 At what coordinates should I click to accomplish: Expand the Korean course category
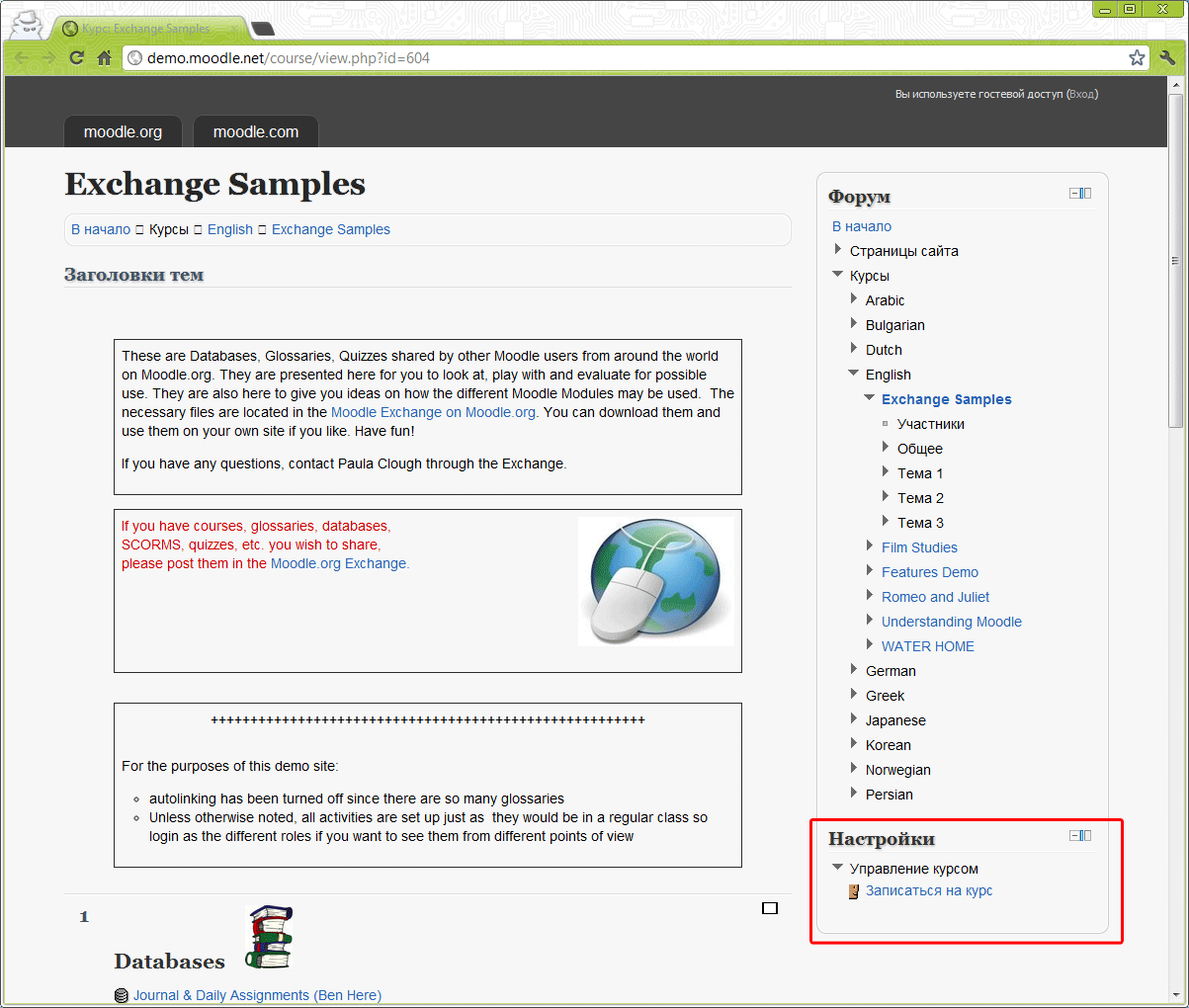pyautogui.click(x=854, y=744)
